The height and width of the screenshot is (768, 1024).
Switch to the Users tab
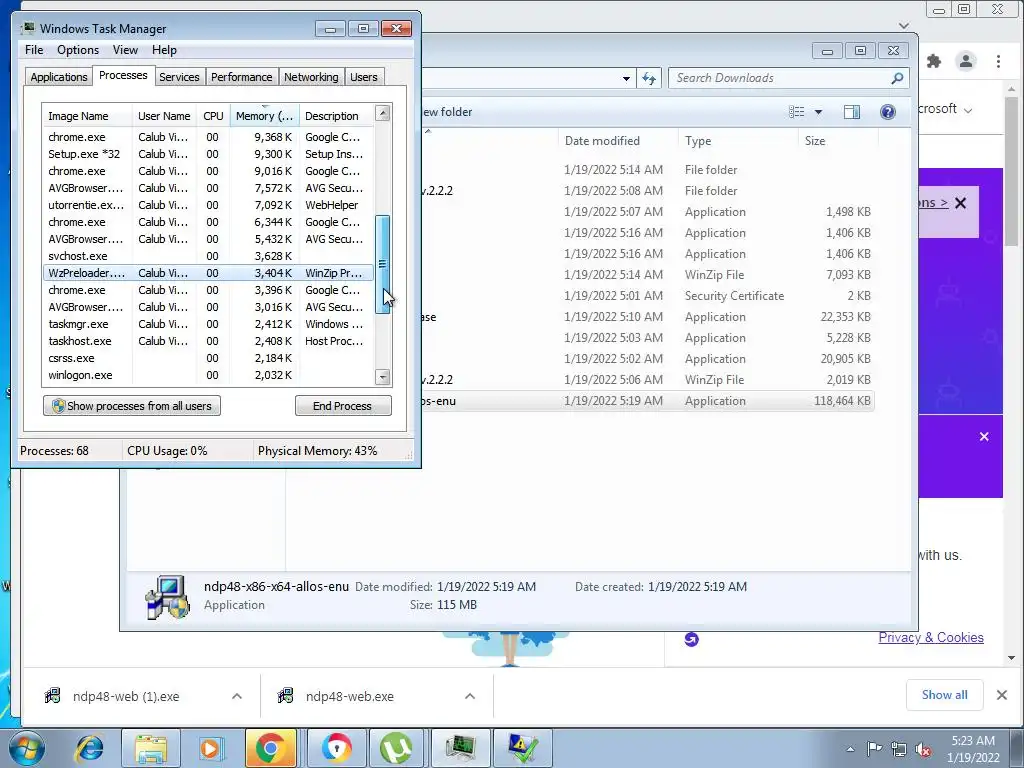(364, 77)
